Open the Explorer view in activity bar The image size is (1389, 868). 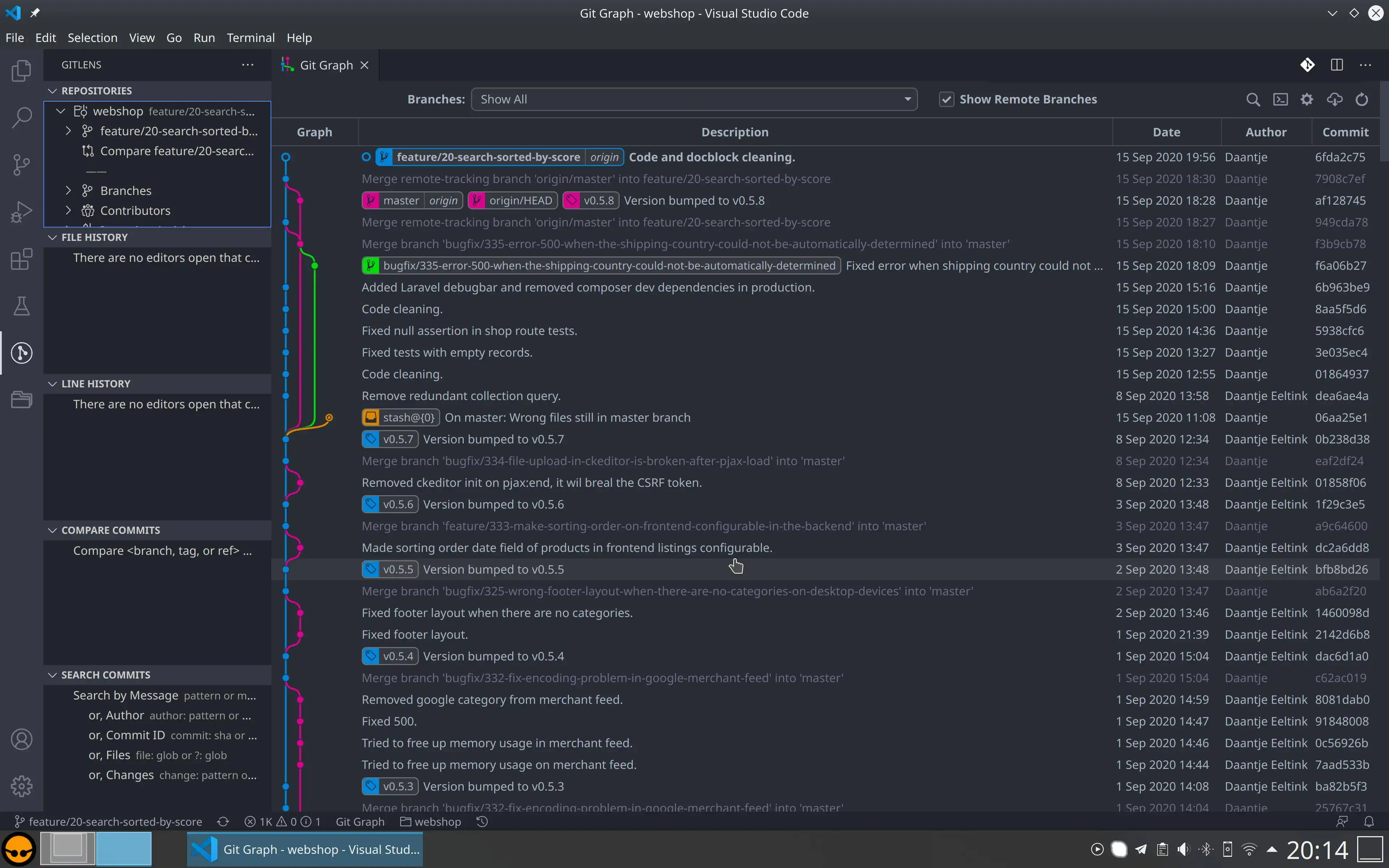(21, 71)
